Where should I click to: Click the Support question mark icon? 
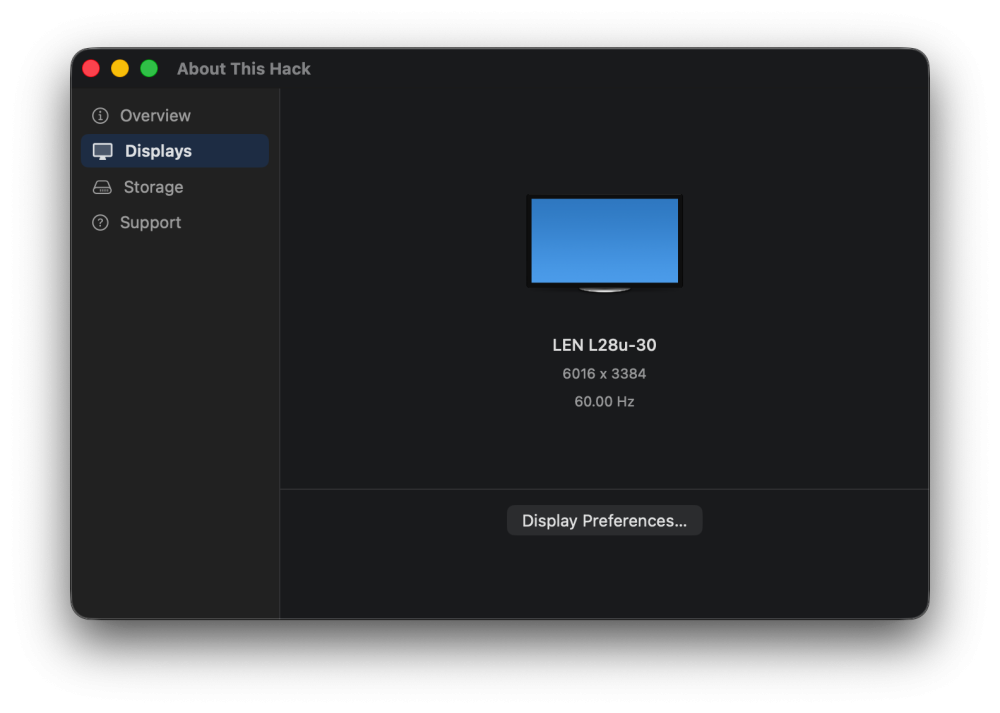click(x=100, y=223)
